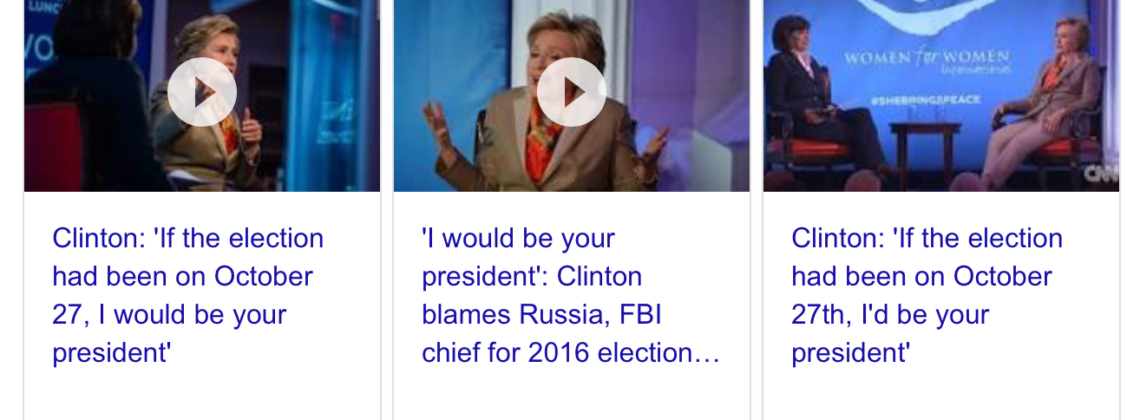Click the orange scarf in middle thumbnail

[542, 142]
